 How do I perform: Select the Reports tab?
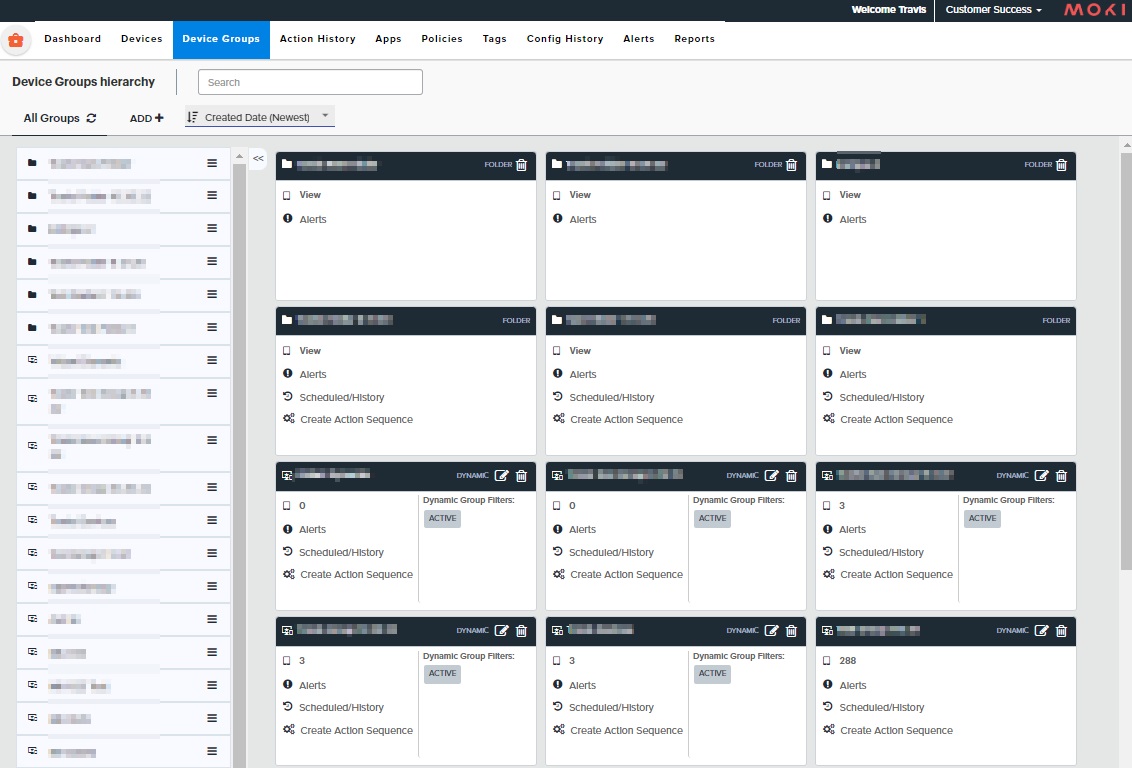(x=694, y=39)
